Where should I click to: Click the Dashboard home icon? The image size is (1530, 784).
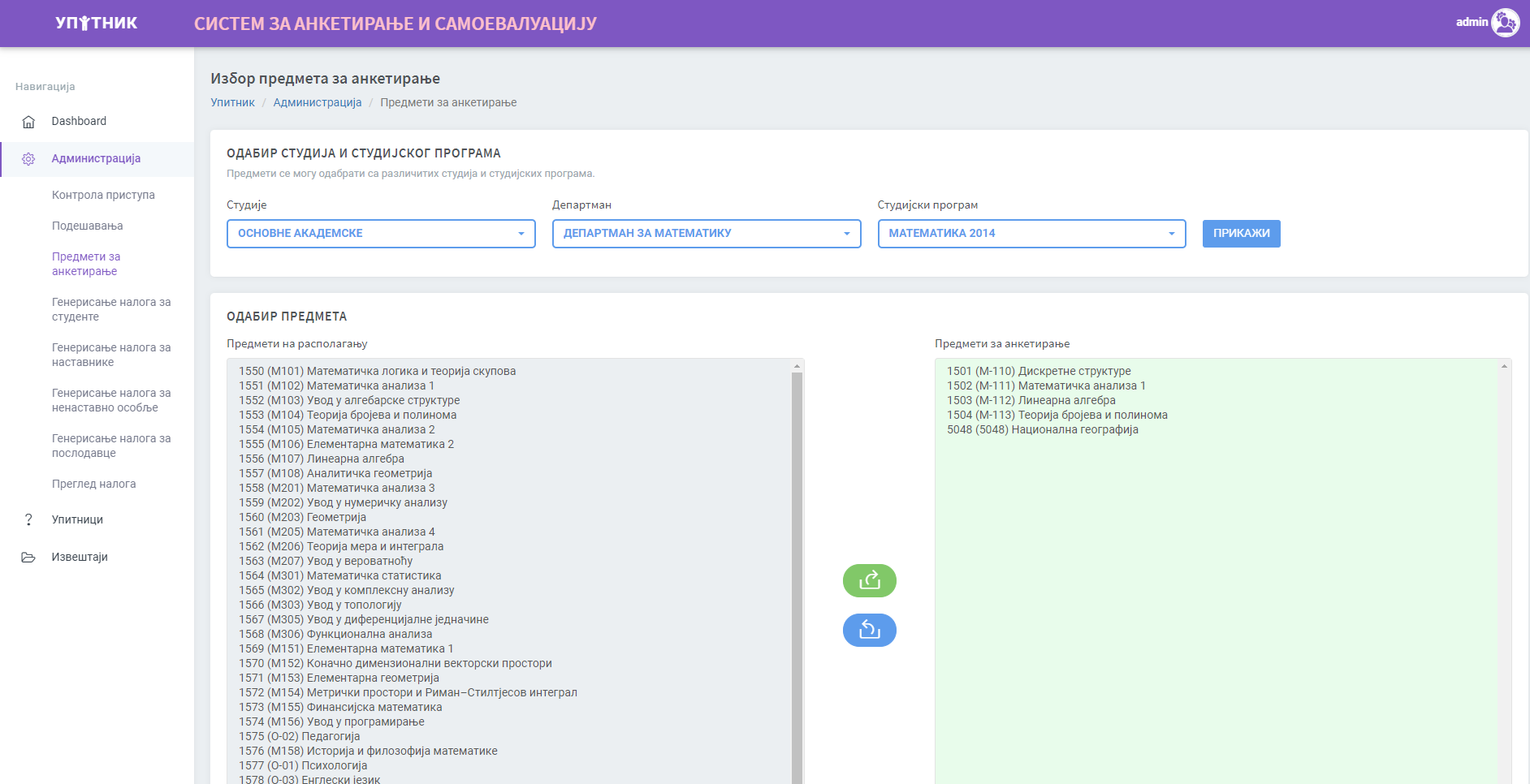28,122
